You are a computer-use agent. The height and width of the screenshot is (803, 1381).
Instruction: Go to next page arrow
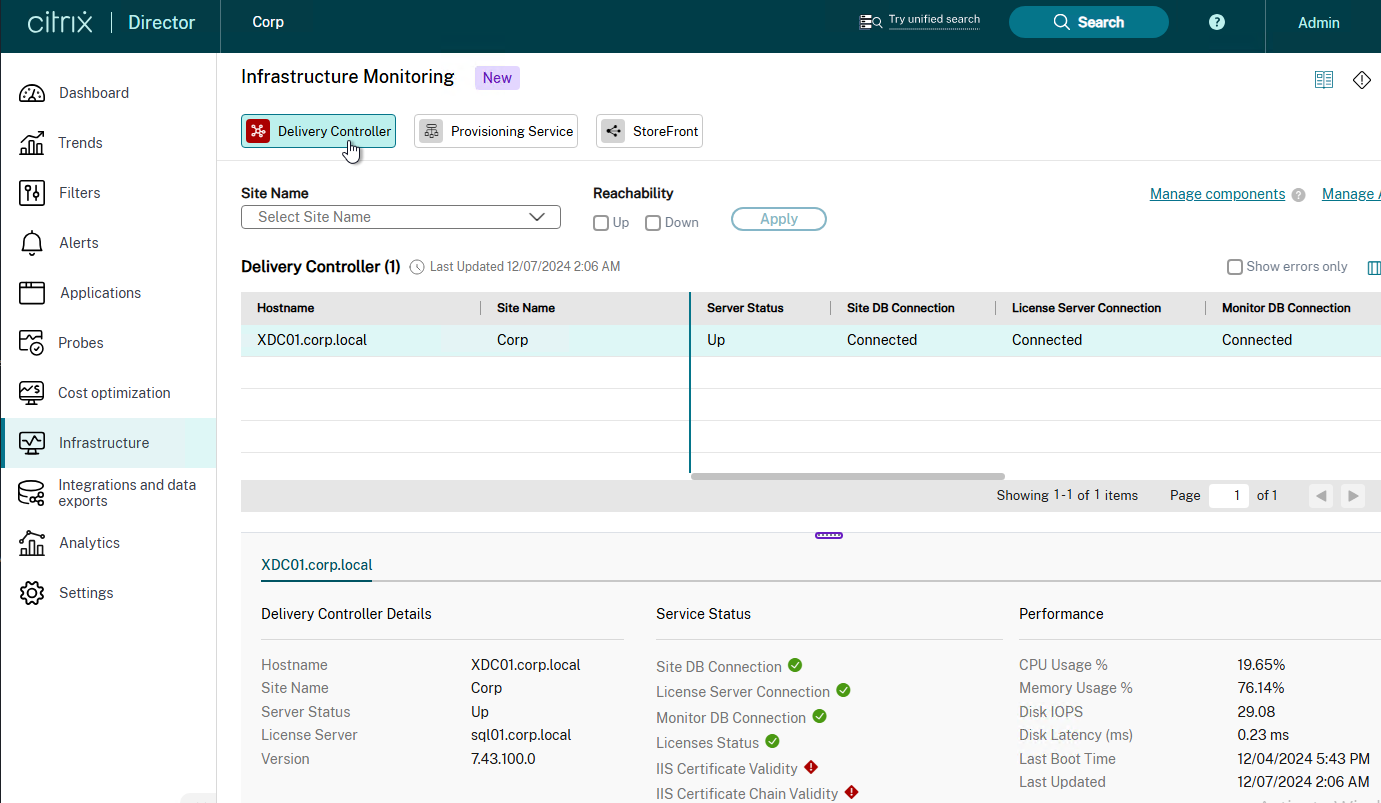pyautogui.click(x=1353, y=496)
